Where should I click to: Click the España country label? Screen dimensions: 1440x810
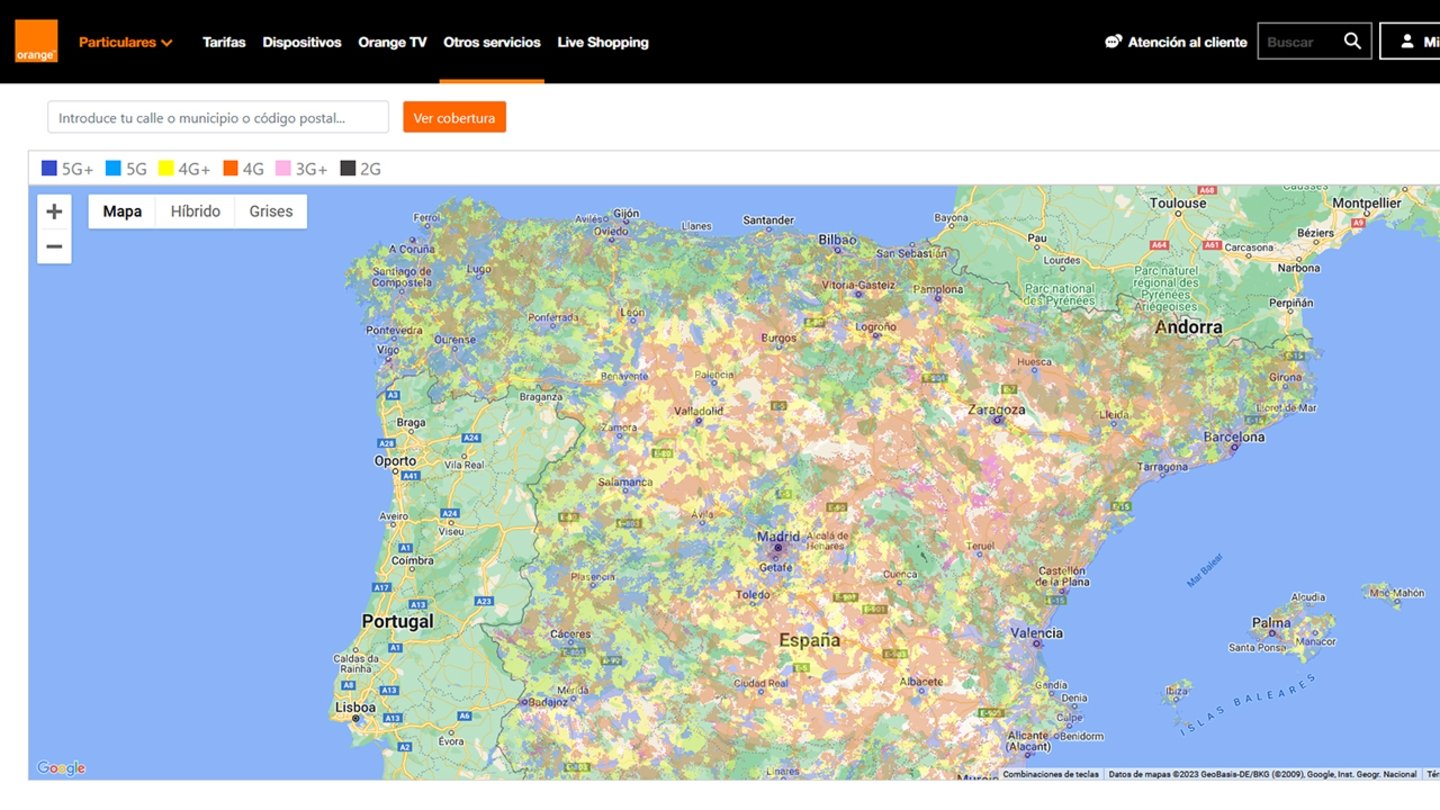[x=809, y=640]
